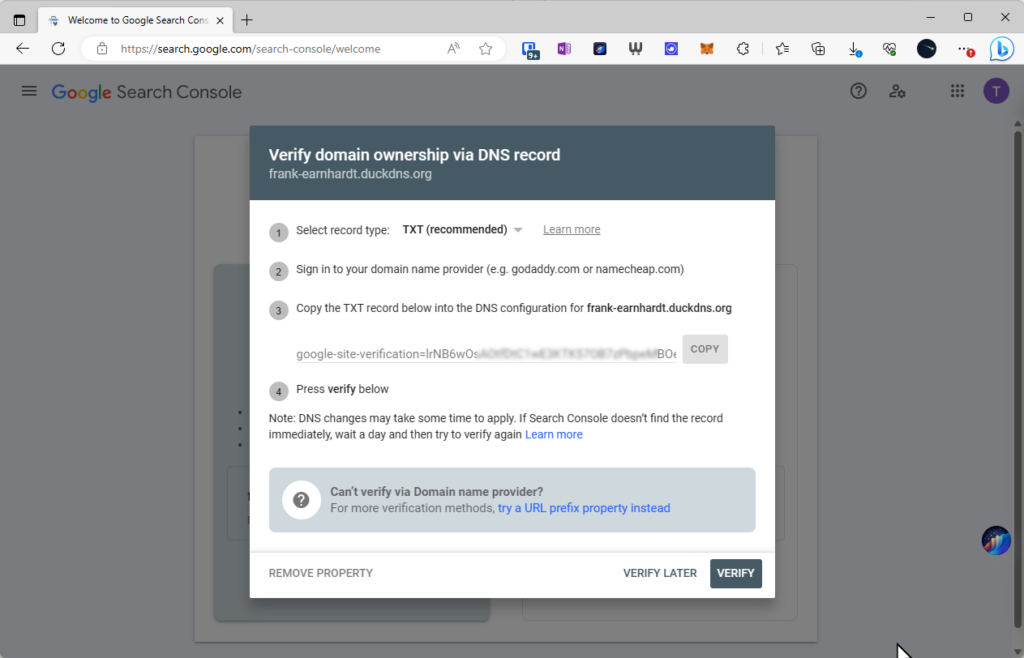The width and height of the screenshot is (1024, 658).
Task: Open the blue swirl extension icon
Action: pos(671,49)
